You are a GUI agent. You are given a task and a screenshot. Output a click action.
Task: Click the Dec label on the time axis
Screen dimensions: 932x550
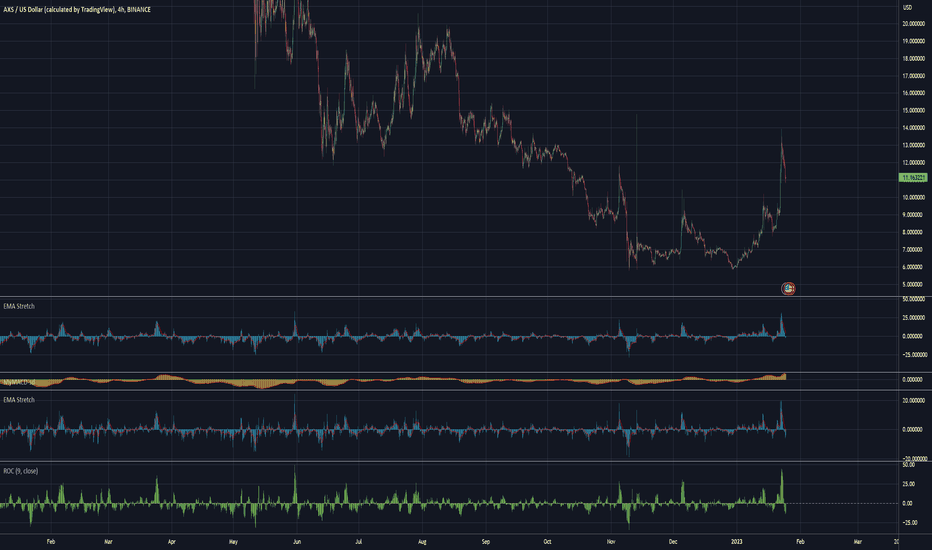[x=673, y=542]
